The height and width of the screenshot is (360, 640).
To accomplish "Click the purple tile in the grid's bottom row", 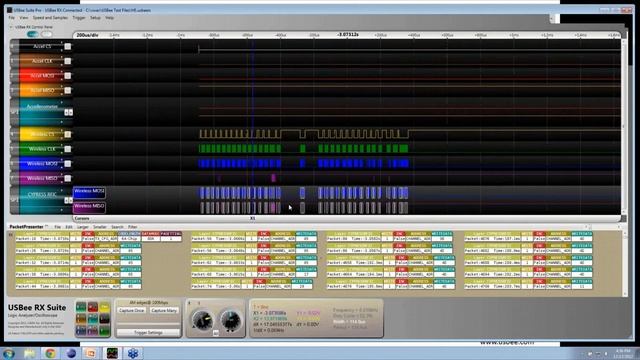I will point(93,331).
